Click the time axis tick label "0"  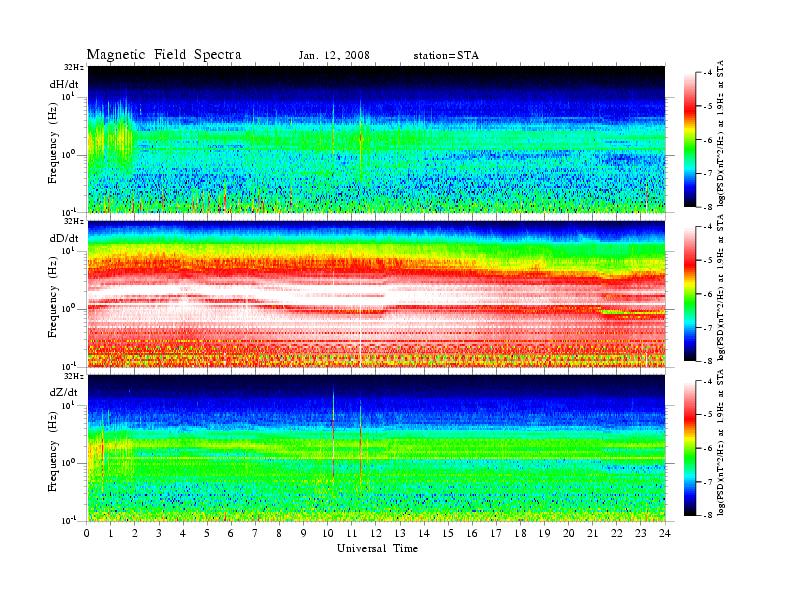click(87, 533)
